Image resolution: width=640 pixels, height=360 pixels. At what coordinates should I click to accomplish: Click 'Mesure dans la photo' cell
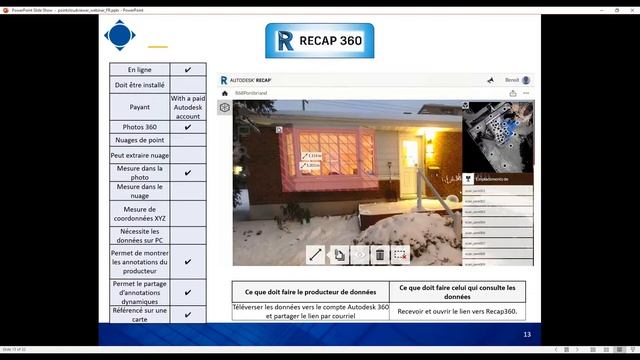pos(140,173)
